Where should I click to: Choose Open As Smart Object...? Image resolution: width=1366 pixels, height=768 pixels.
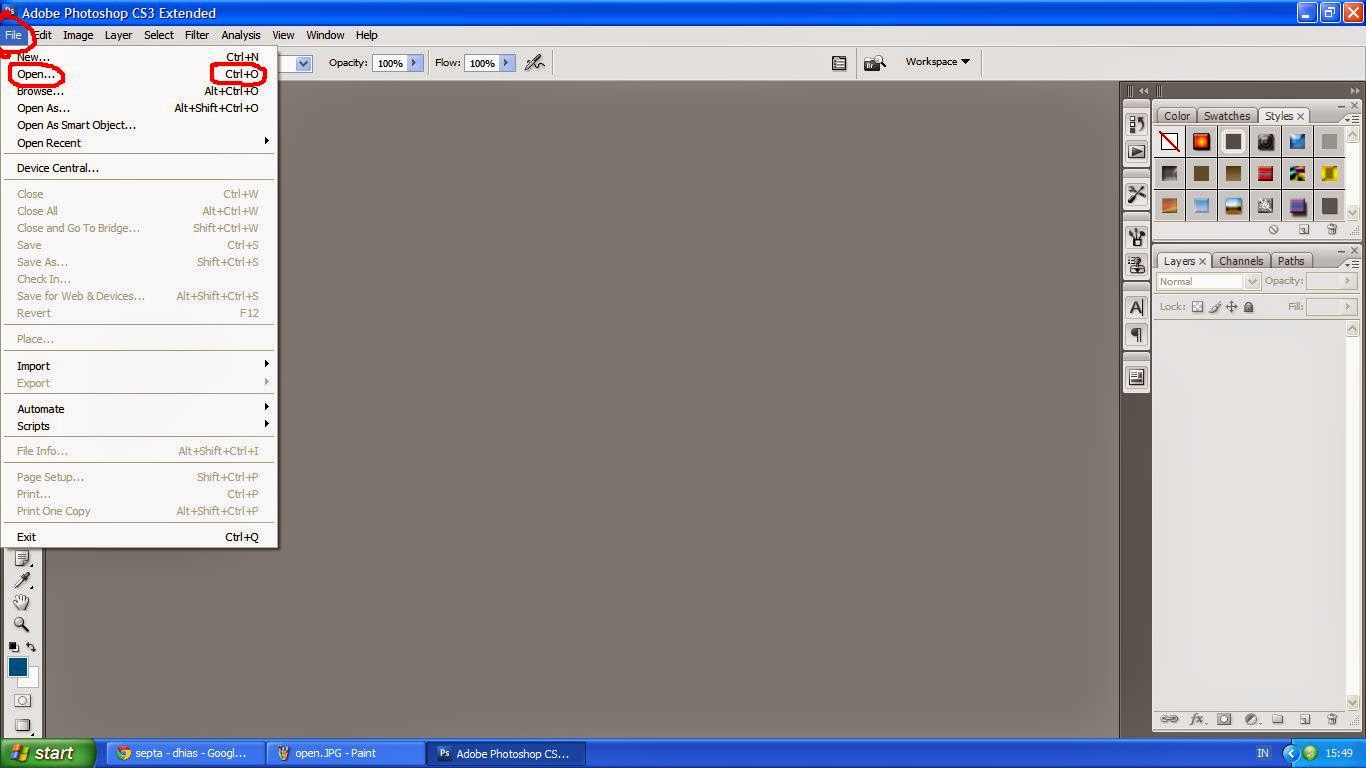click(x=139, y=125)
